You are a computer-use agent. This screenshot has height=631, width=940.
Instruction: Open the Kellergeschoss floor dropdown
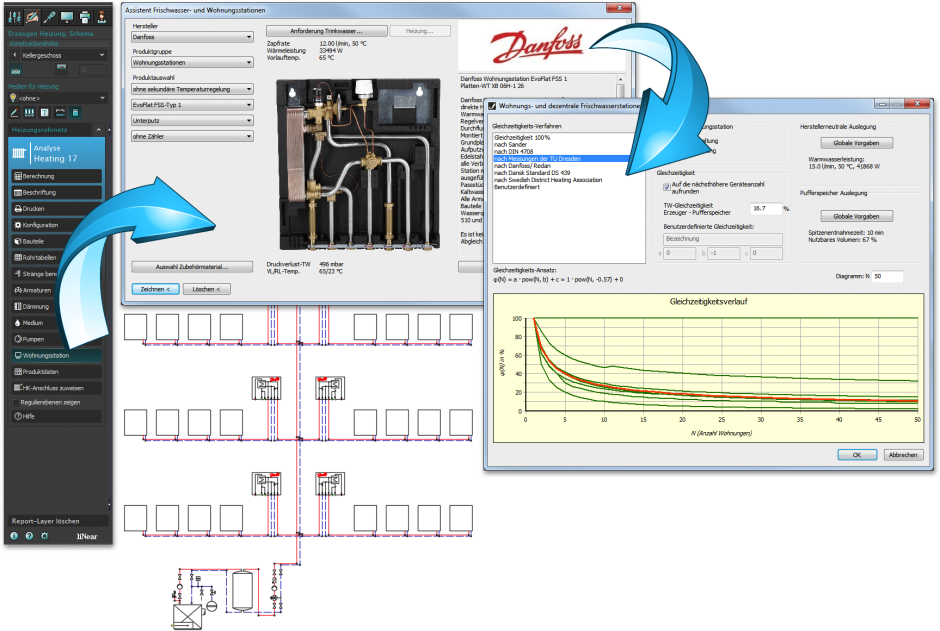pos(63,55)
